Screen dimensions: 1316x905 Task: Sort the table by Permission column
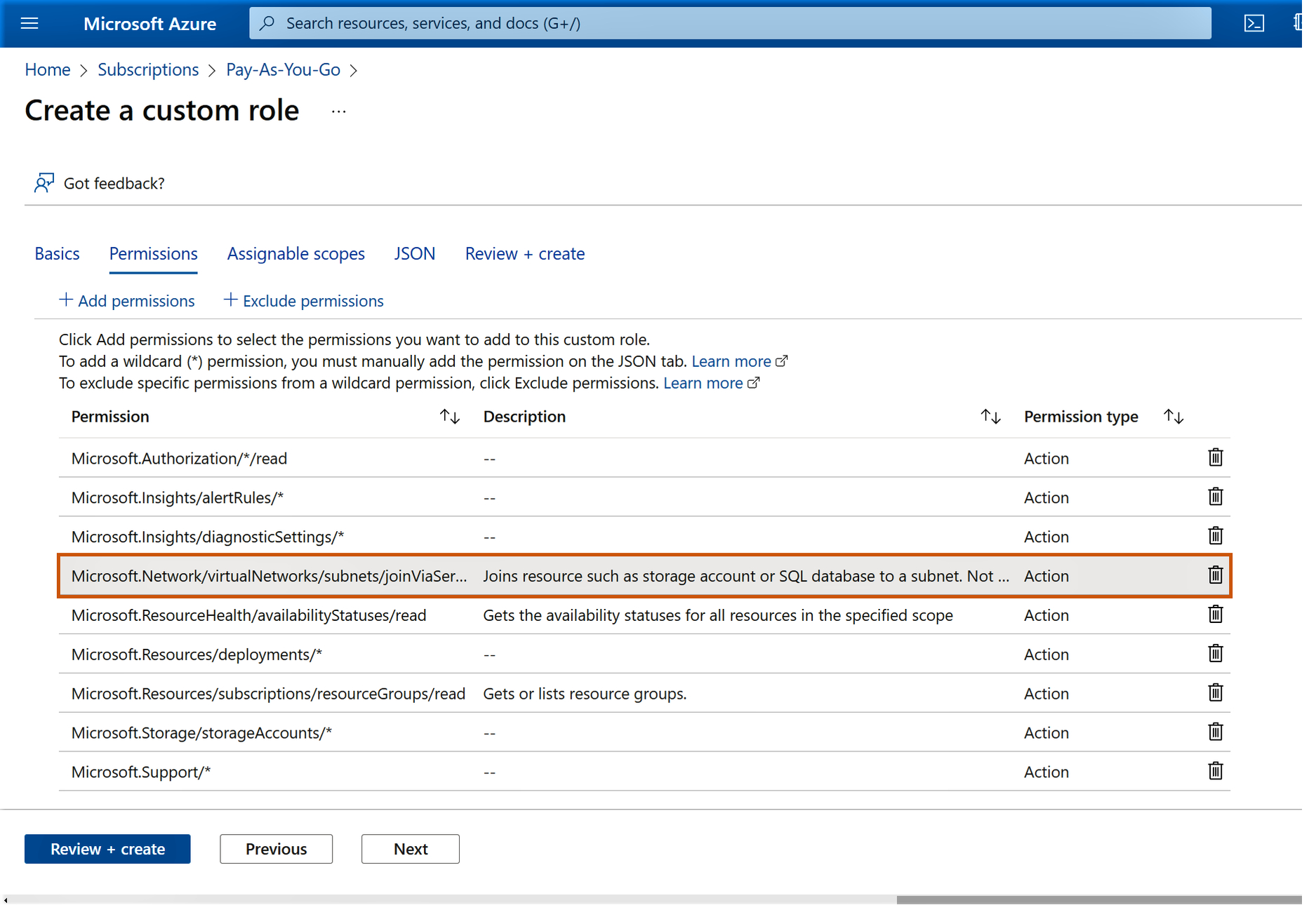(449, 417)
